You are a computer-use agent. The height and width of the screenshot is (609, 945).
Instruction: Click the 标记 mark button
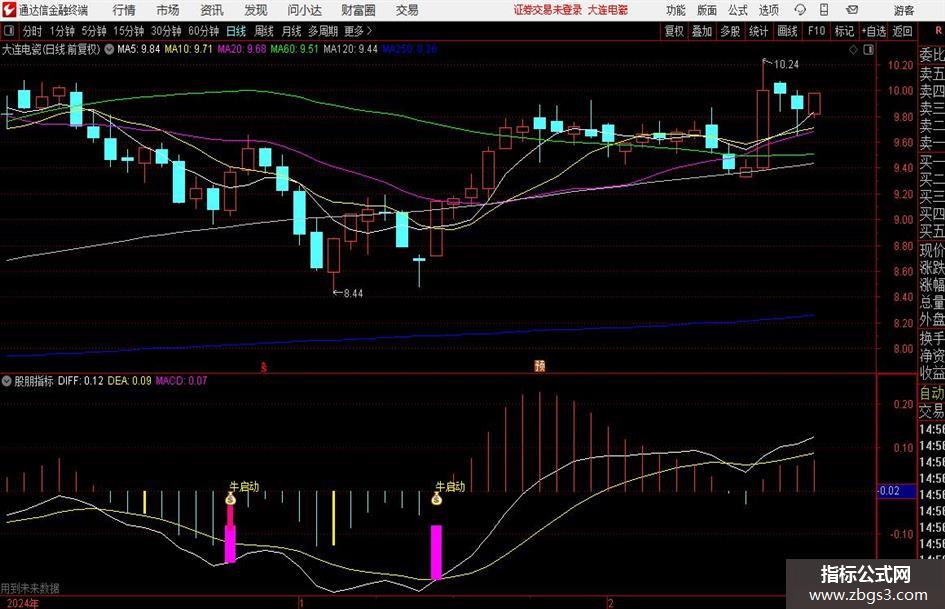(x=844, y=31)
